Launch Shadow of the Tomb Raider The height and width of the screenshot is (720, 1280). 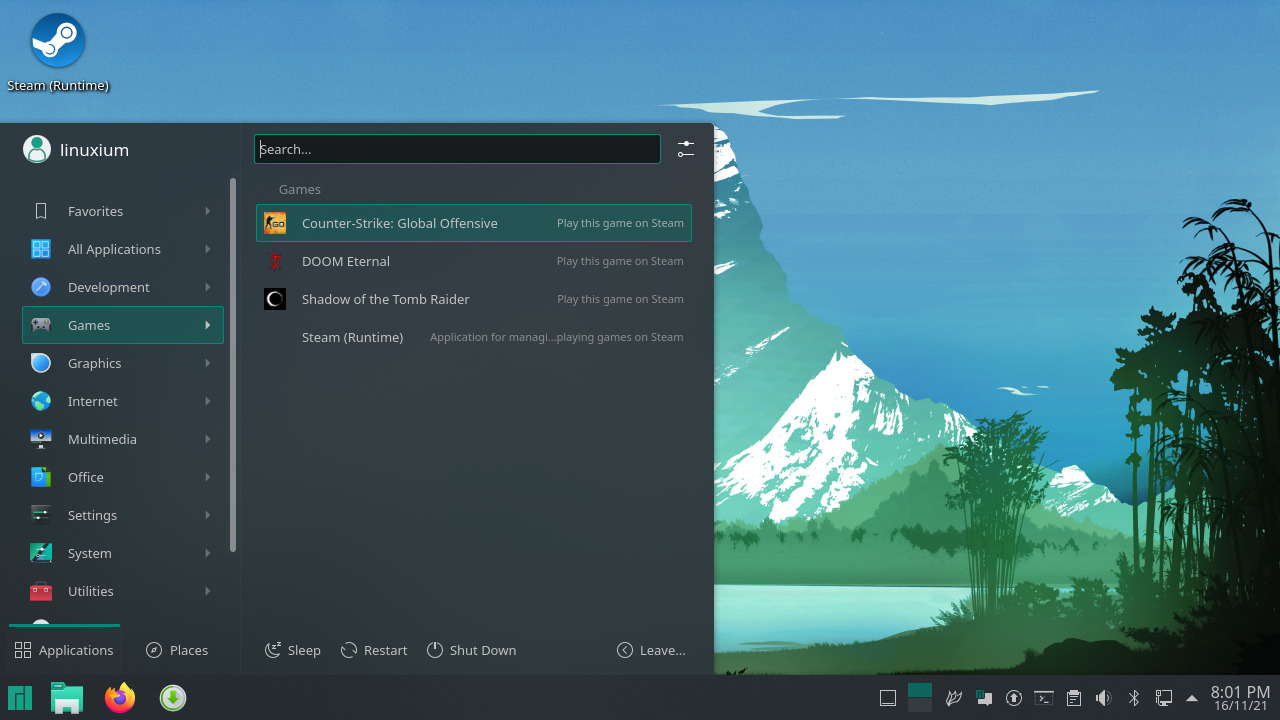coord(474,299)
